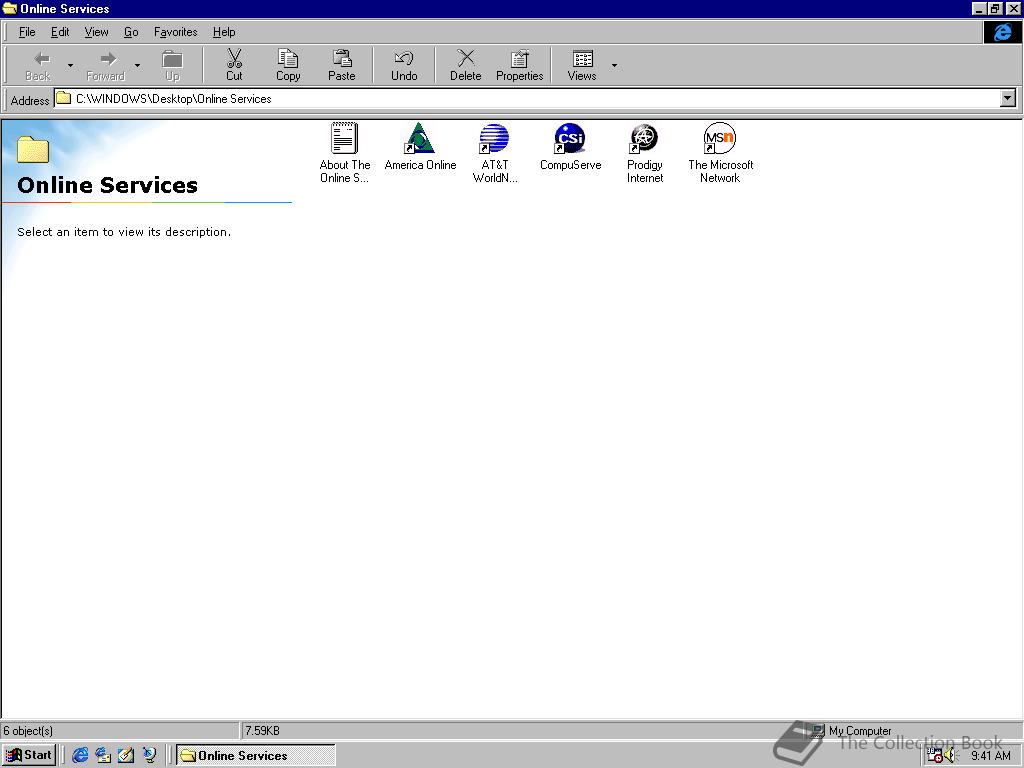Select the About The Online Services file
Screen dimensions: 1024x768
tap(344, 153)
